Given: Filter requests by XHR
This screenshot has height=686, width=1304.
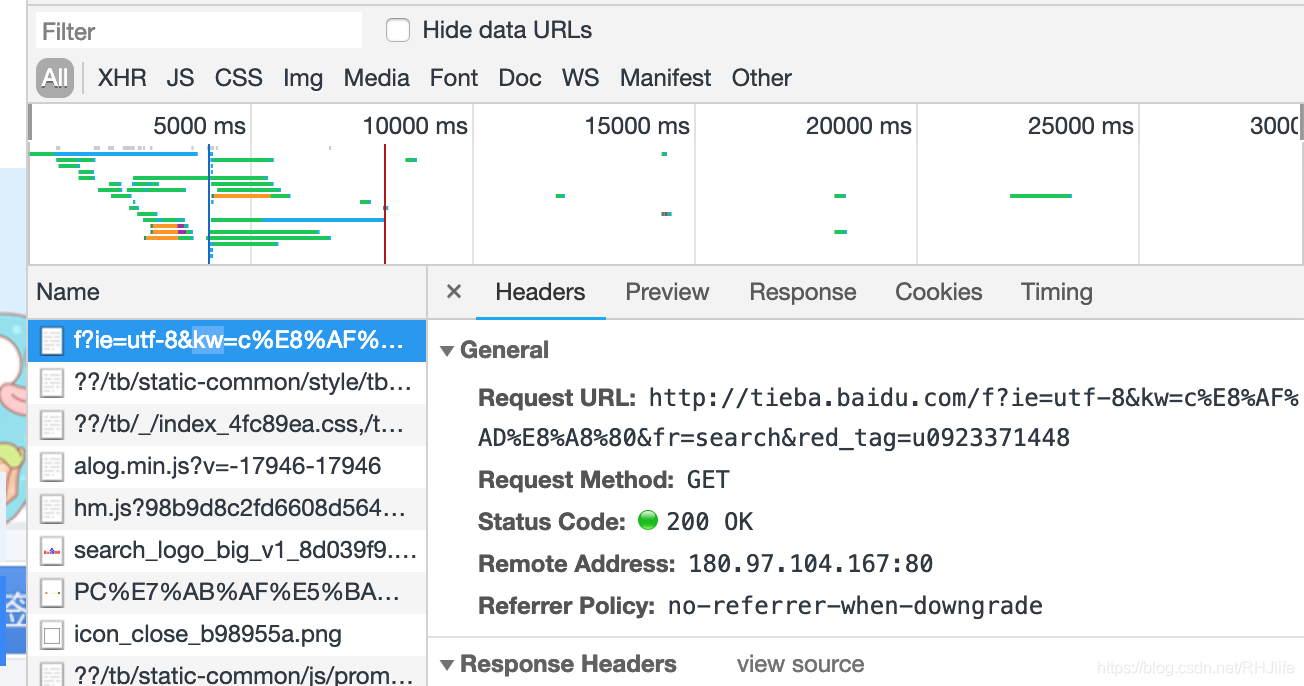Looking at the screenshot, I should coord(122,78).
